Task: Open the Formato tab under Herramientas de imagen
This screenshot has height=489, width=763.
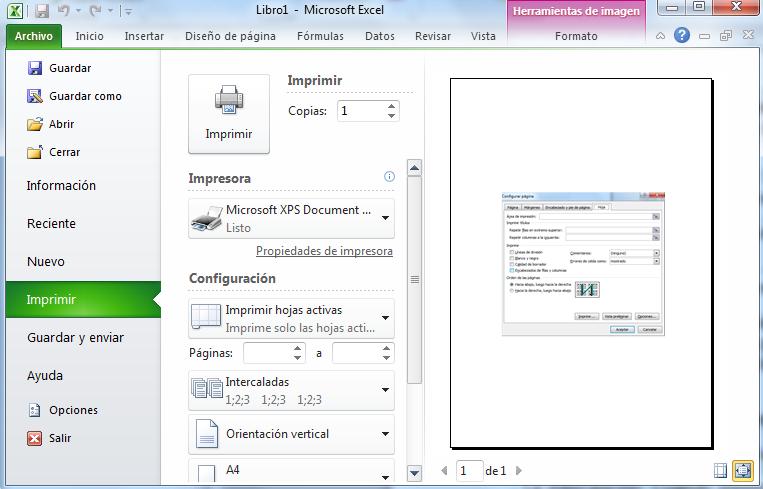Action: tap(576, 36)
